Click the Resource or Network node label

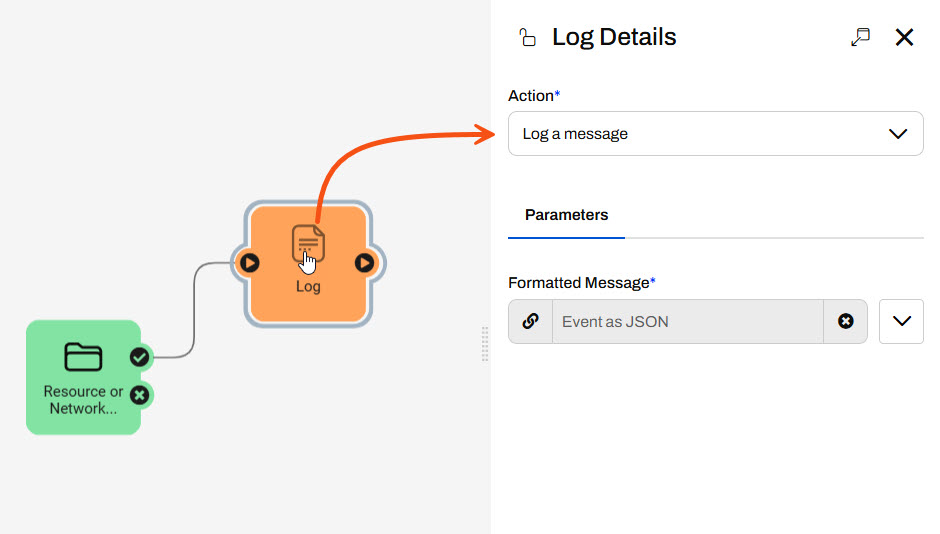point(83,400)
